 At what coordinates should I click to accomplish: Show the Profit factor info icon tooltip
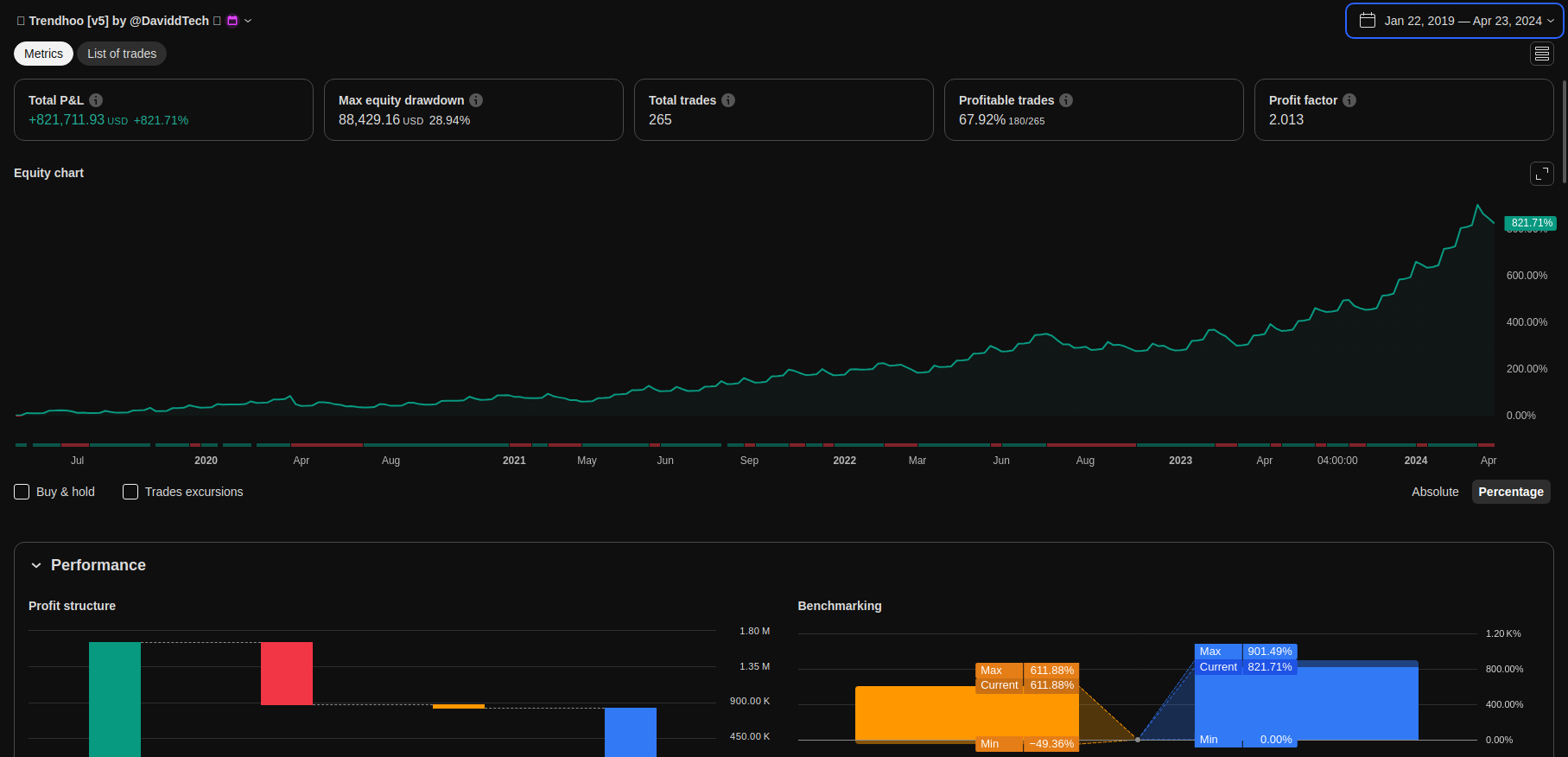tap(1349, 100)
